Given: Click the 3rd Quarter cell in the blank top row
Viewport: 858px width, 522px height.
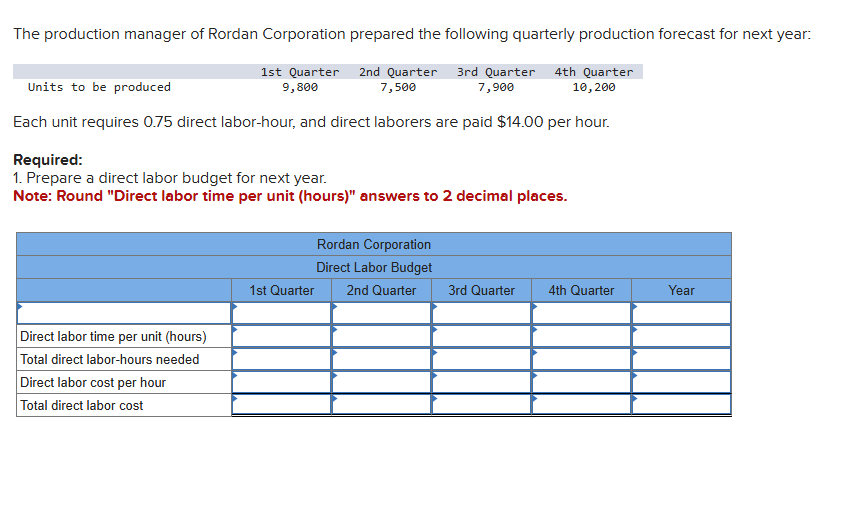Looking at the screenshot, I should (482, 313).
